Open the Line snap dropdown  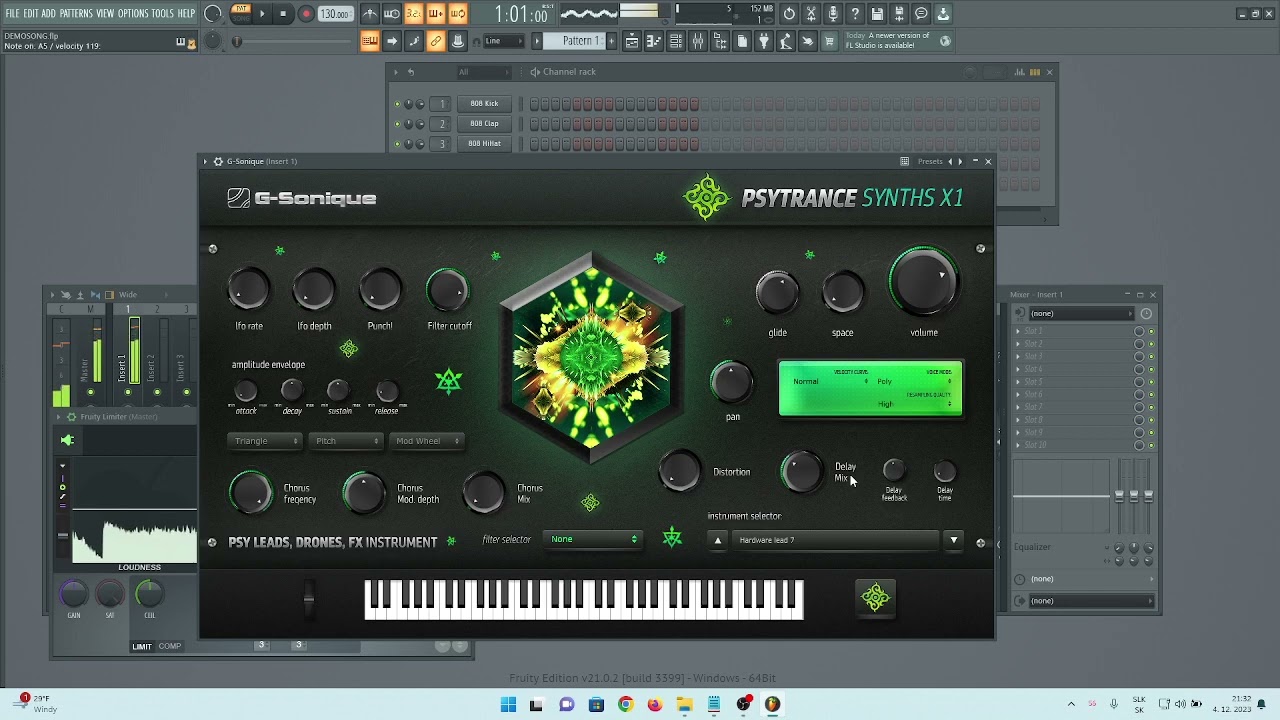(x=503, y=41)
